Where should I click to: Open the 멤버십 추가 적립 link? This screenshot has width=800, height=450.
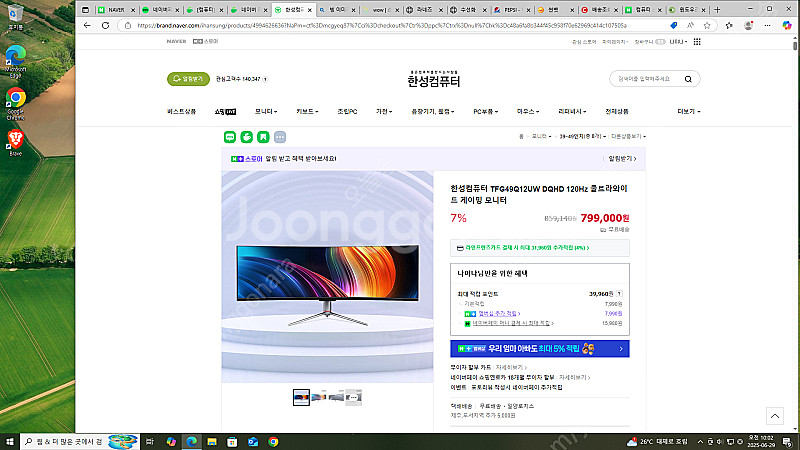tap(499, 314)
